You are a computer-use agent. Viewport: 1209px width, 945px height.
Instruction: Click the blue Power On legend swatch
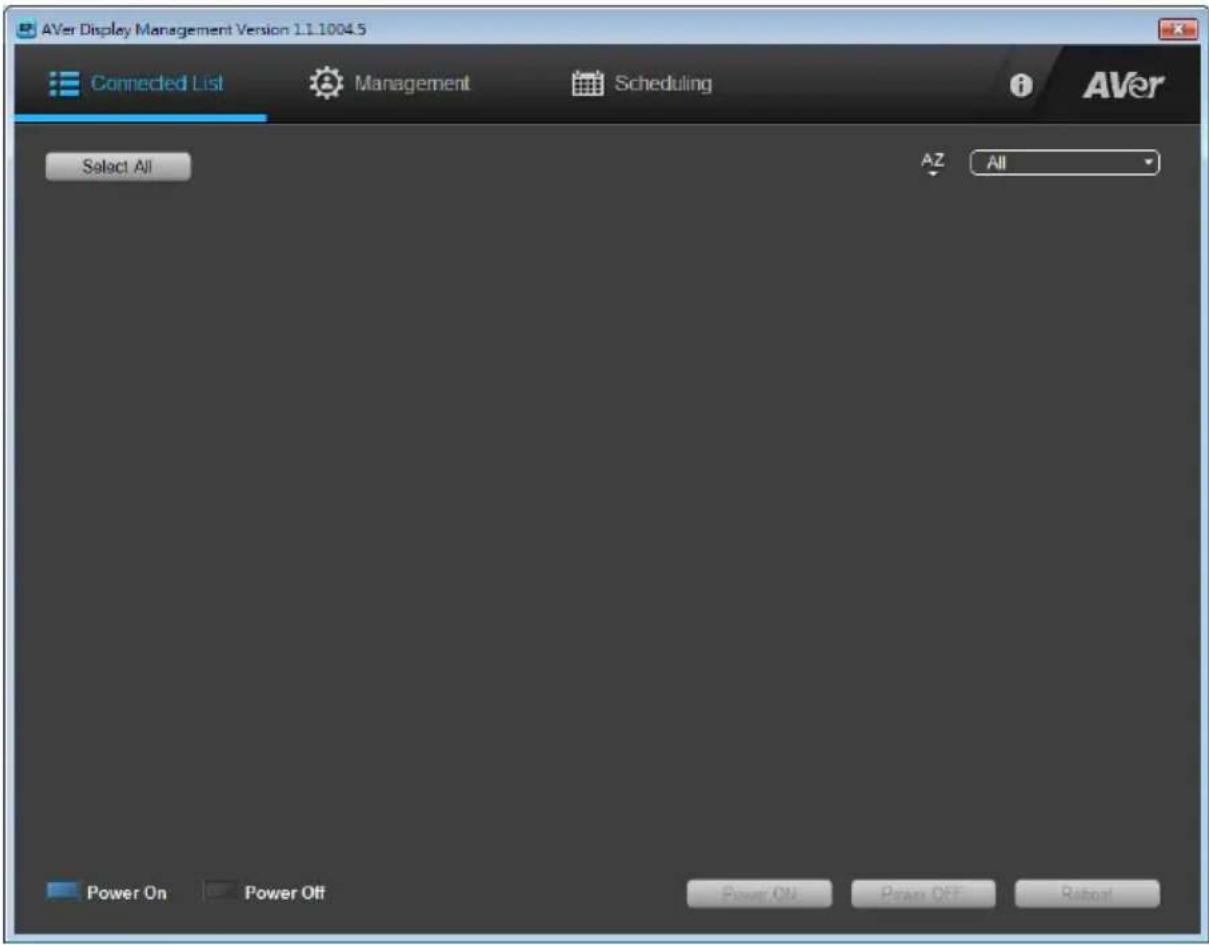click(63, 891)
